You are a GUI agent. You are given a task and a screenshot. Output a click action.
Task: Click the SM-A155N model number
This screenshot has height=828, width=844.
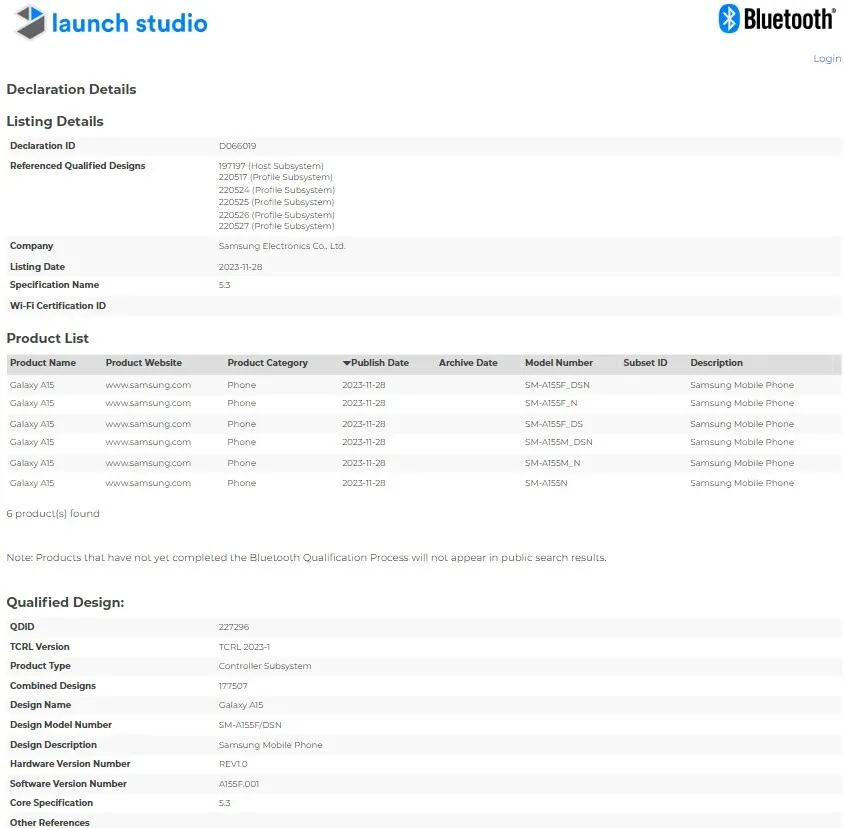tap(547, 483)
